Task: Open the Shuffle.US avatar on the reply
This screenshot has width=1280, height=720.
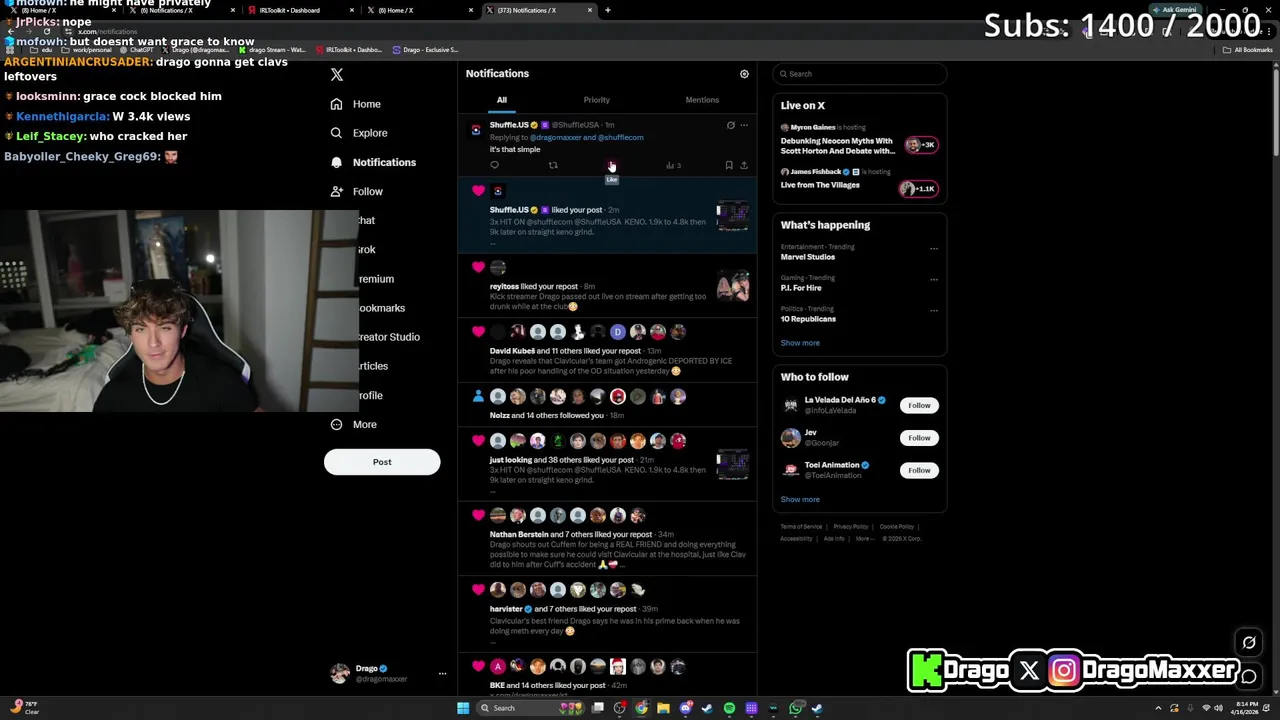Action: pos(476,130)
